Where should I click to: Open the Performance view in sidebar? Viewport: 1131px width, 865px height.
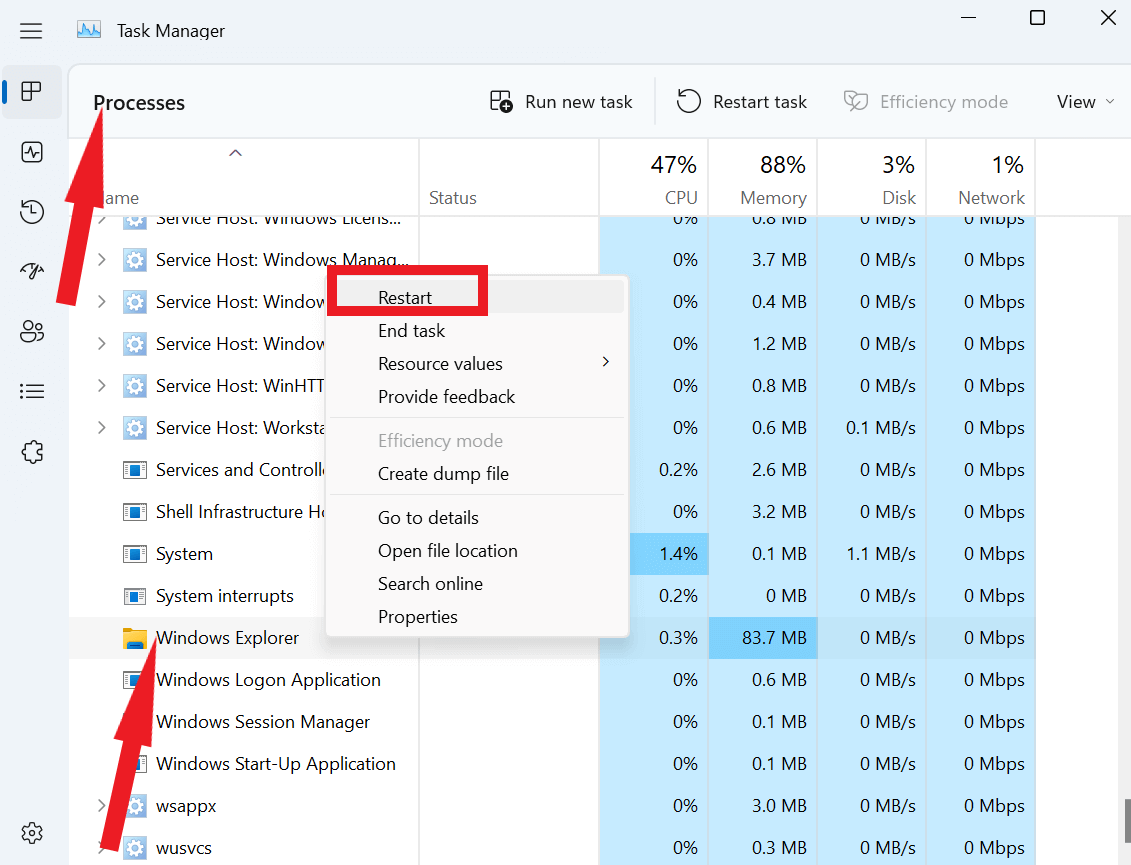coord(31,152)
